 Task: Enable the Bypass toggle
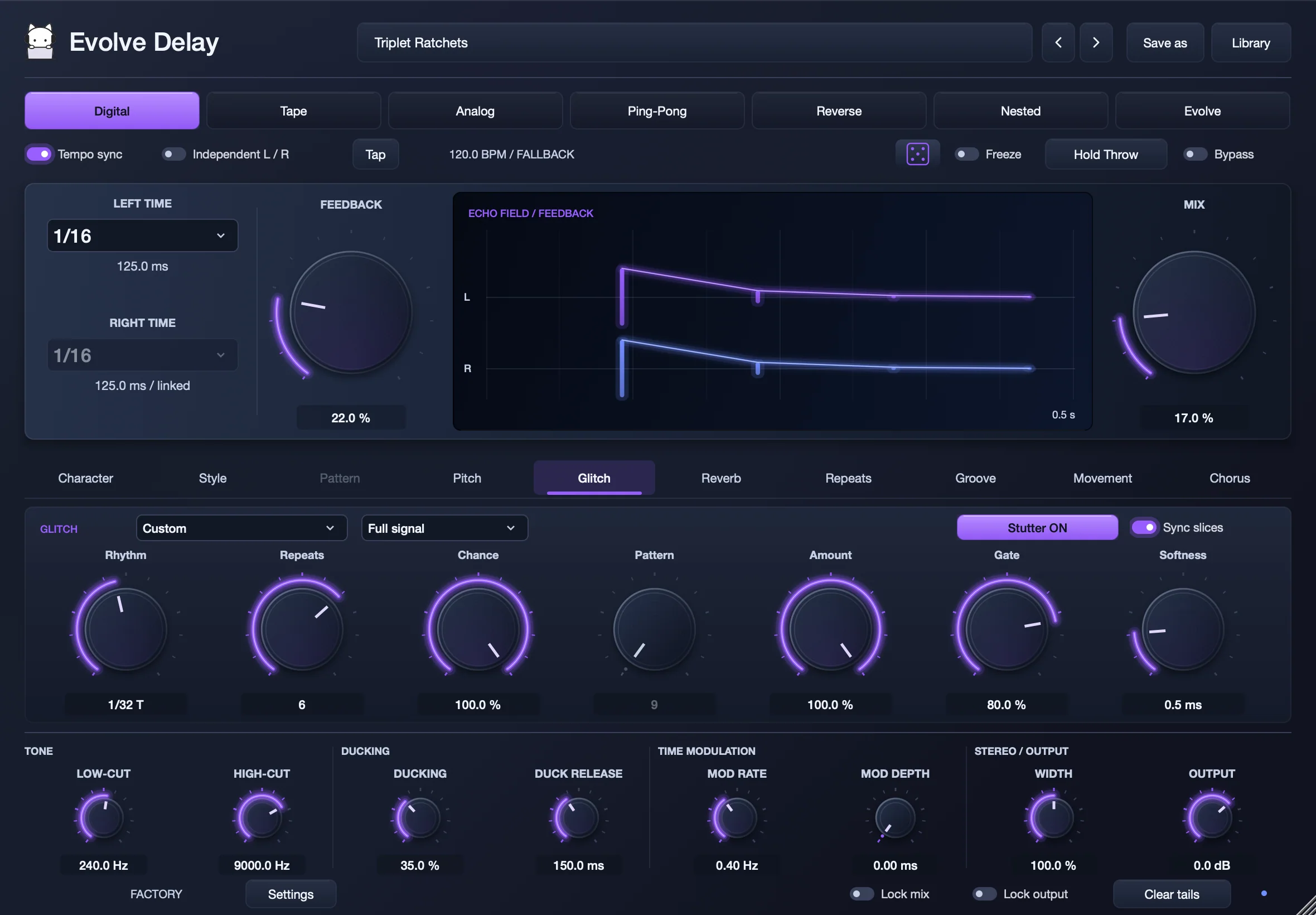point(1195,153)
